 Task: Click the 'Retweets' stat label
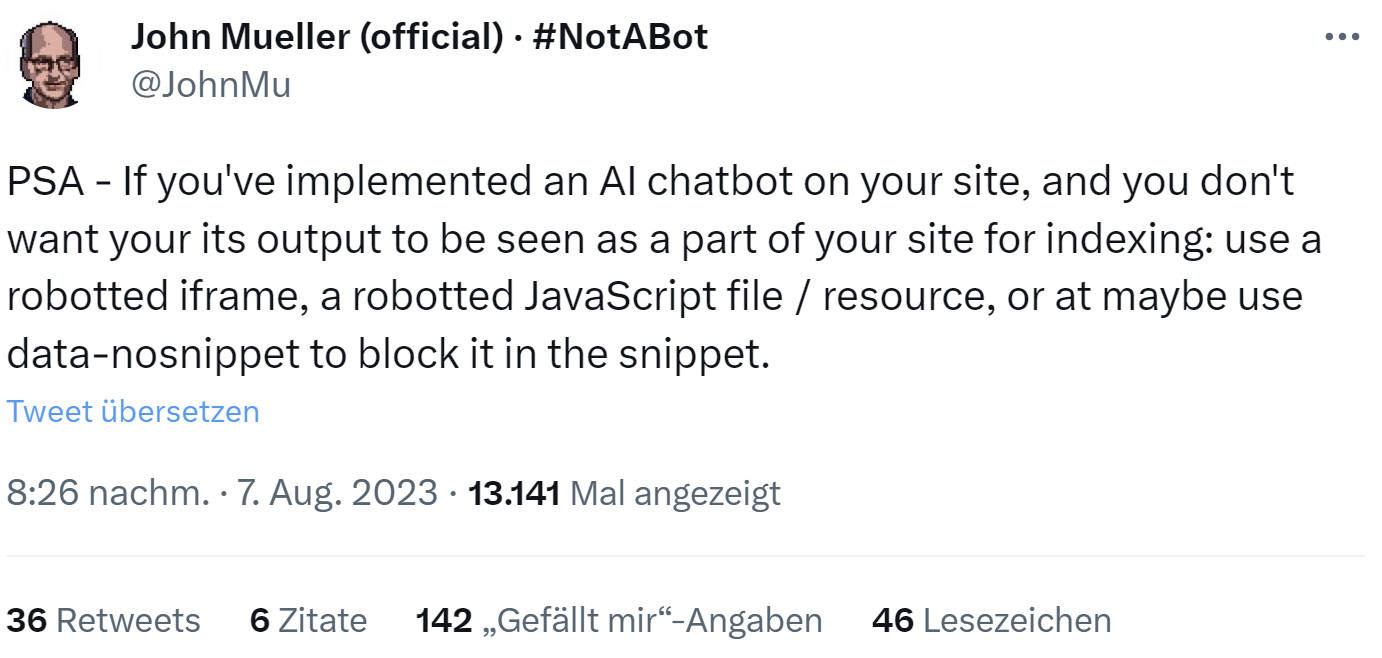(130, 620)
